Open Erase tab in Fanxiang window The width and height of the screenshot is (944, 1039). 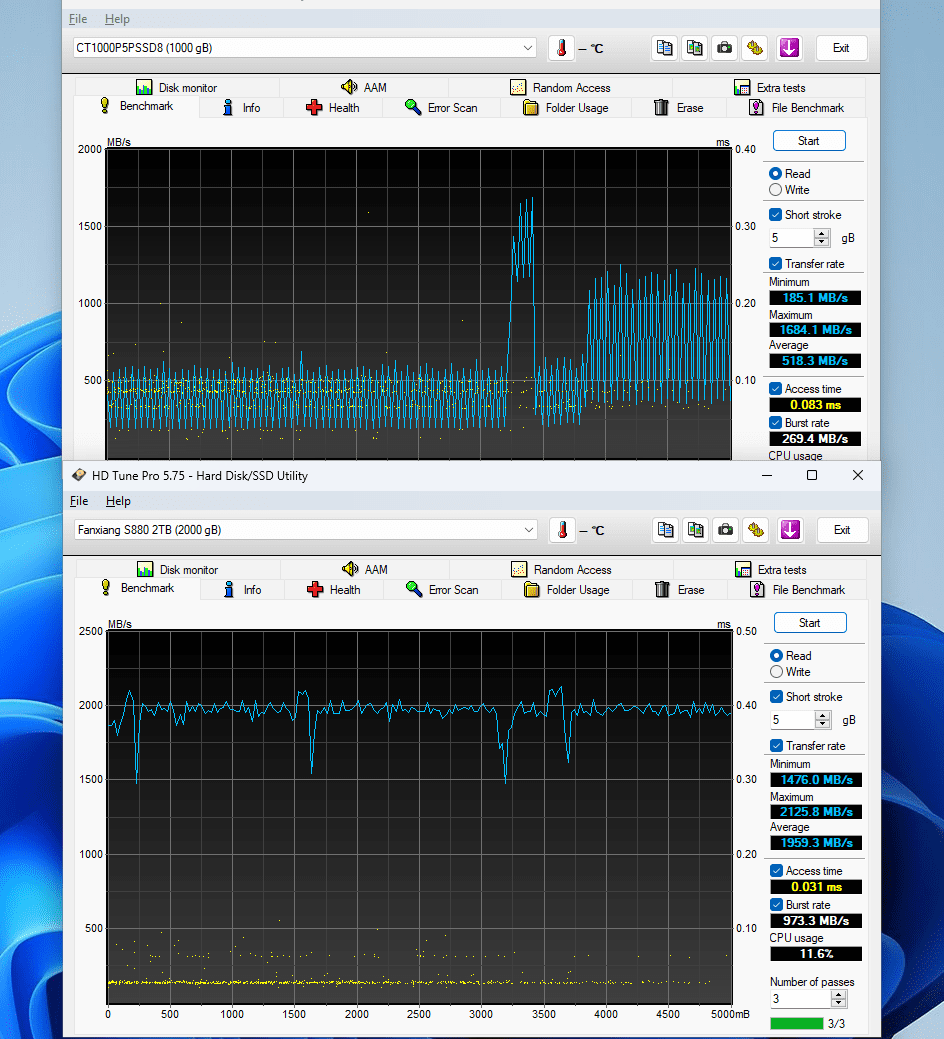680,590
